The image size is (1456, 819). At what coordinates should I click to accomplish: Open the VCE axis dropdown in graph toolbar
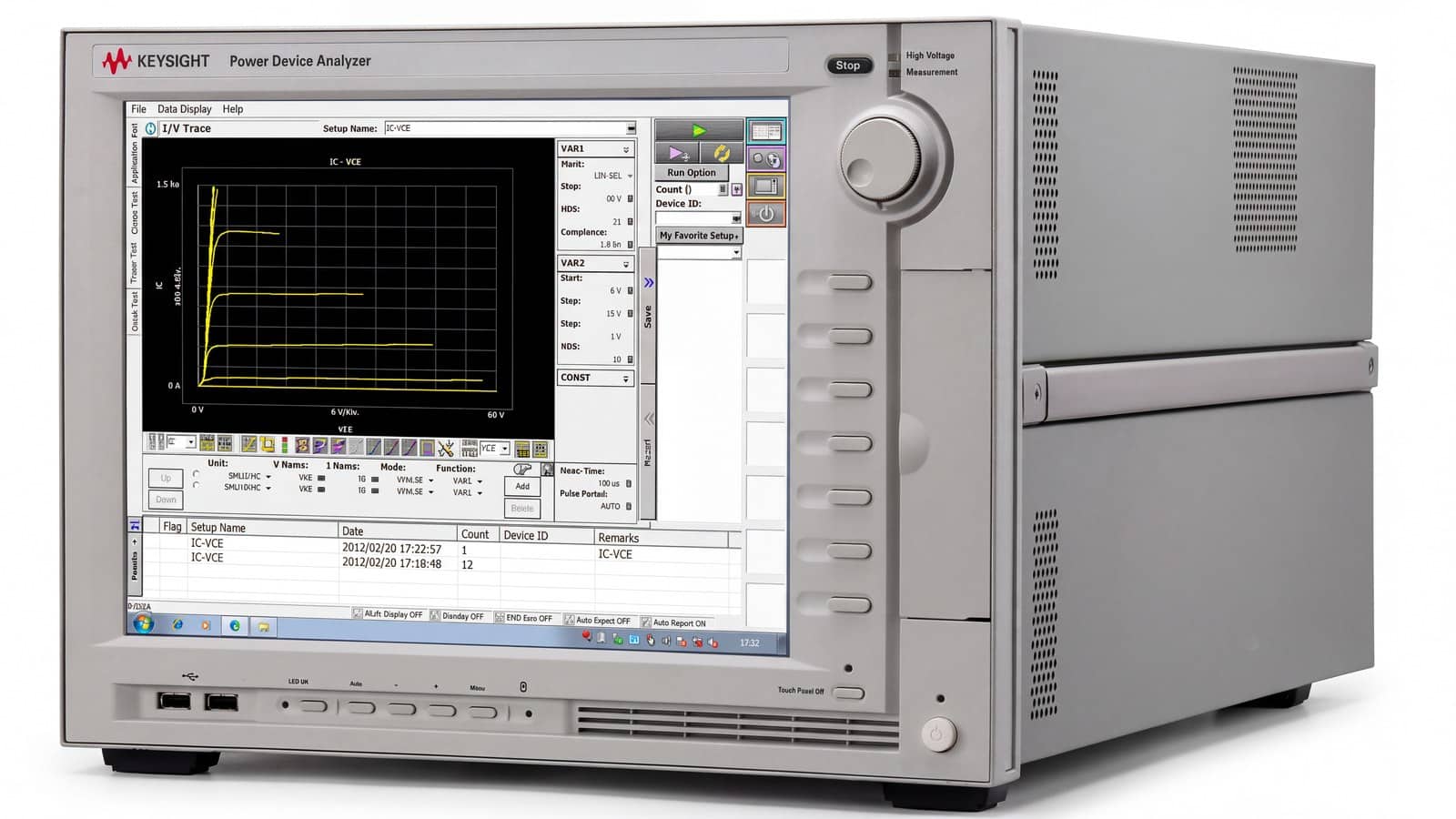[505, 449]
